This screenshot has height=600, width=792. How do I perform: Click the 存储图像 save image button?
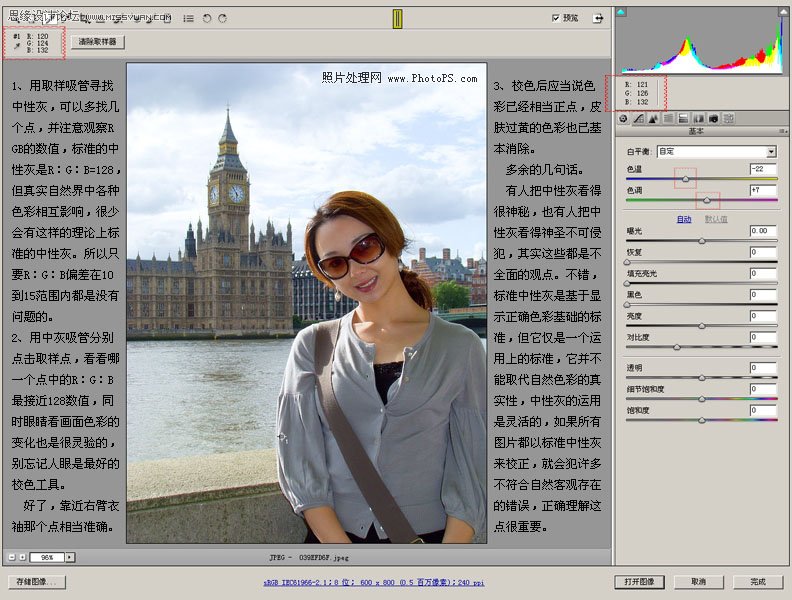36,582
